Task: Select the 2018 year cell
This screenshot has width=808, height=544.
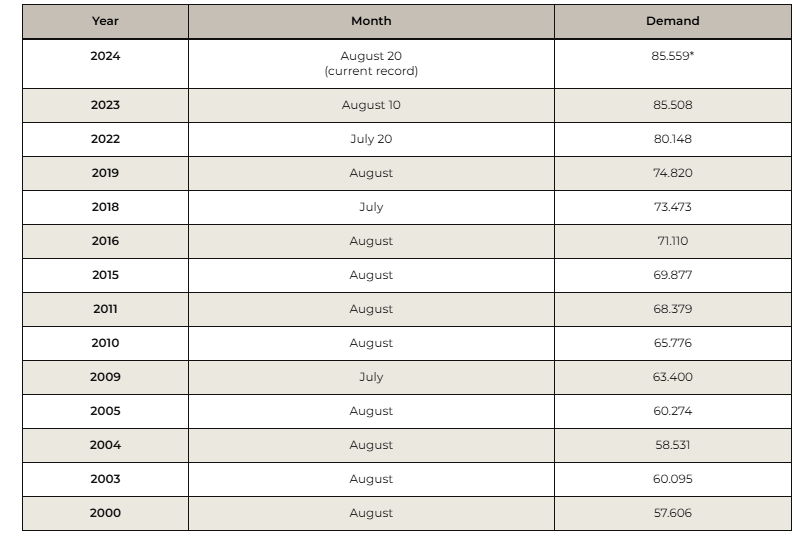Action: [105, 207]
